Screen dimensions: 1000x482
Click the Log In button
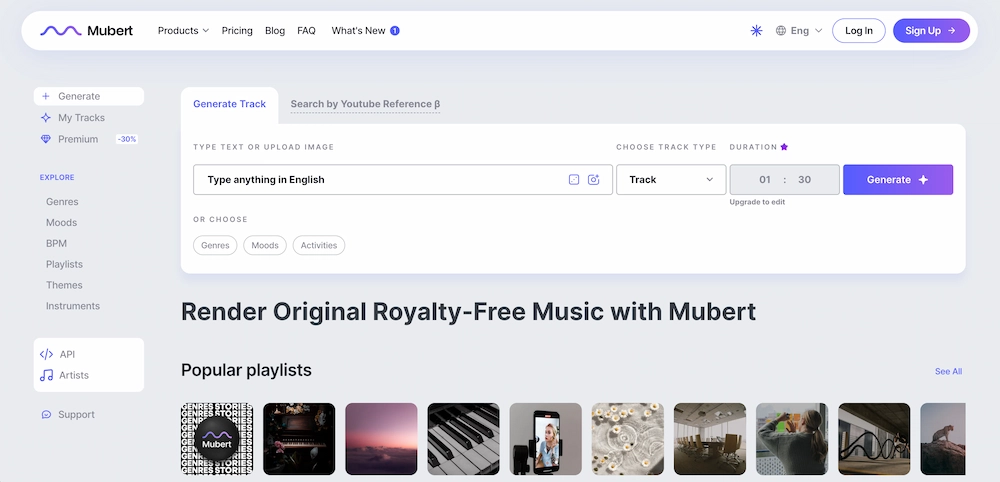point(858,31)
